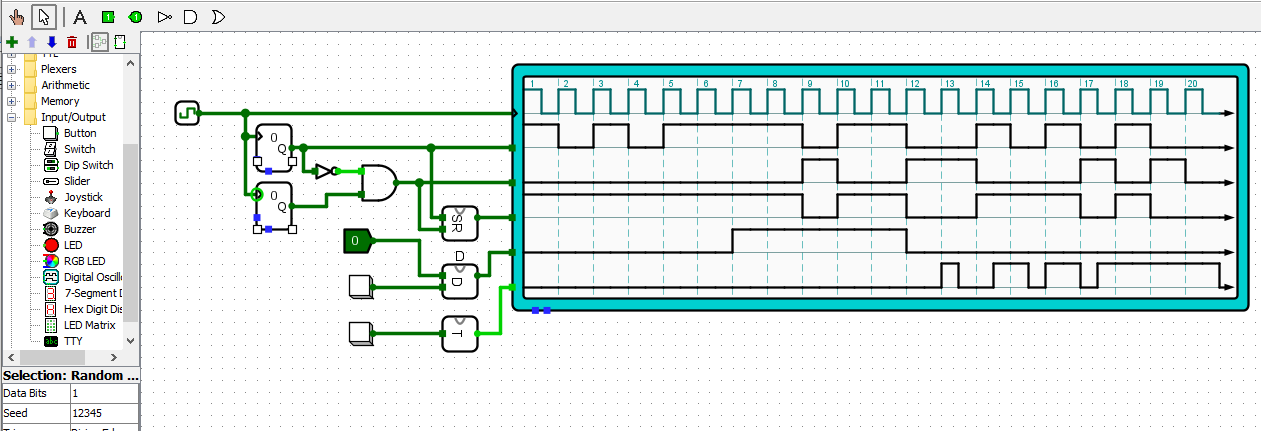Show circuit appearance view icon
Image resolution: width=1261 pixels, height=431 pixels.
120,42
